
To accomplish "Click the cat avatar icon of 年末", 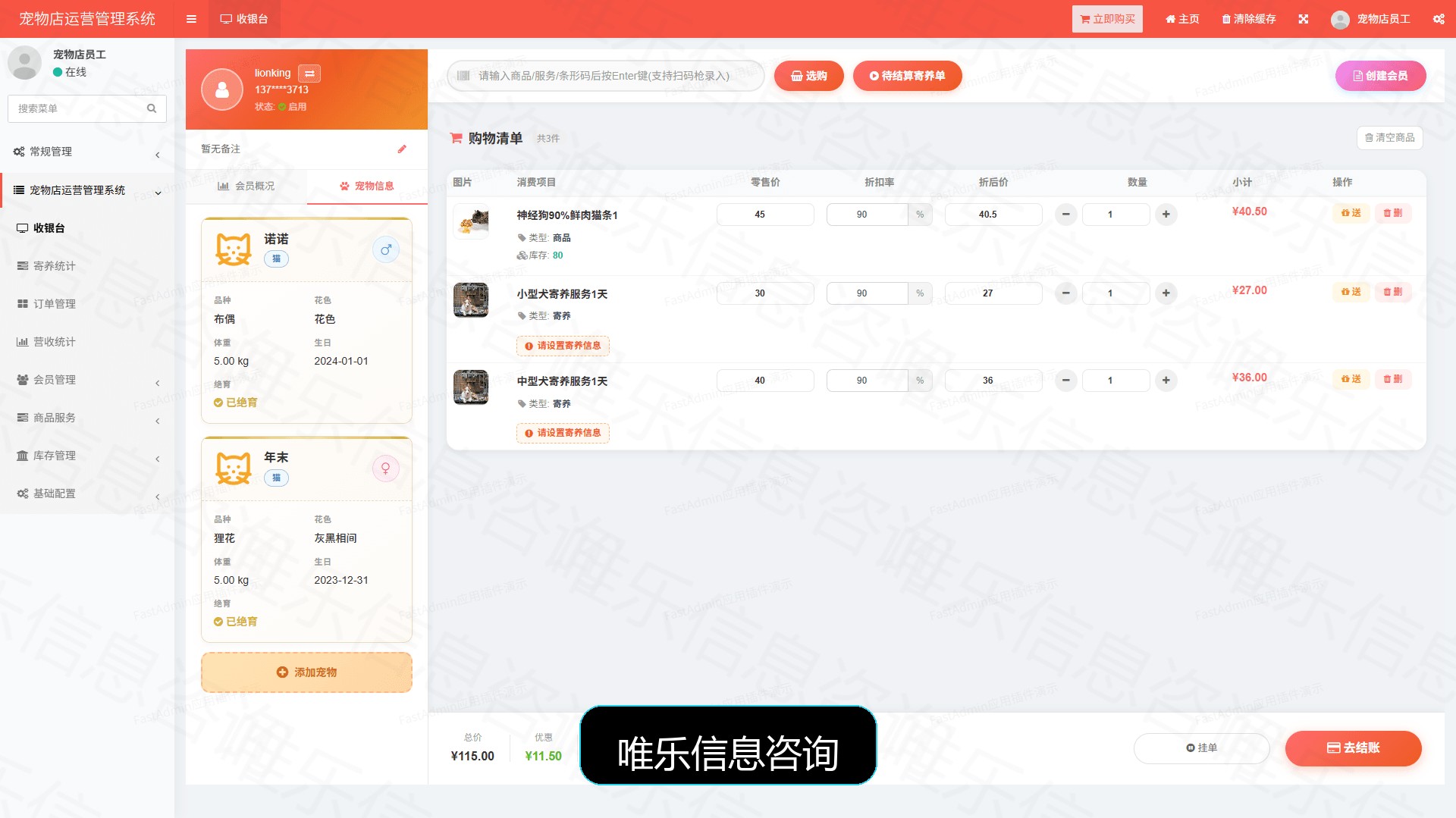I will pos(234,469).
